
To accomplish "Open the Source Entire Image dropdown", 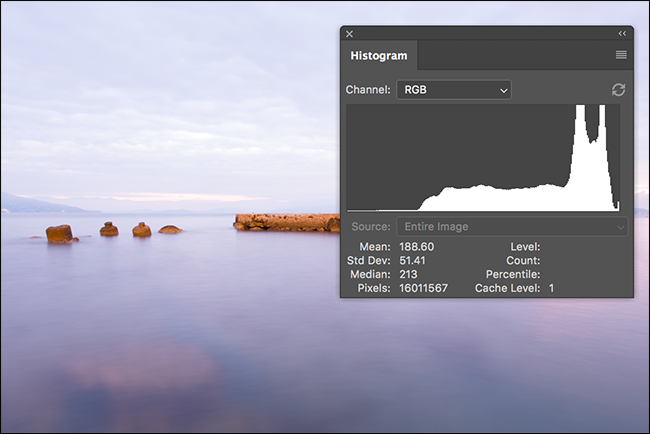I will [512, 227].
